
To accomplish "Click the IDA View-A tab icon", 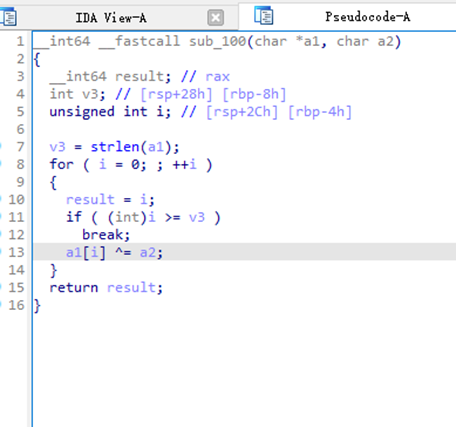I will (8, 17).
